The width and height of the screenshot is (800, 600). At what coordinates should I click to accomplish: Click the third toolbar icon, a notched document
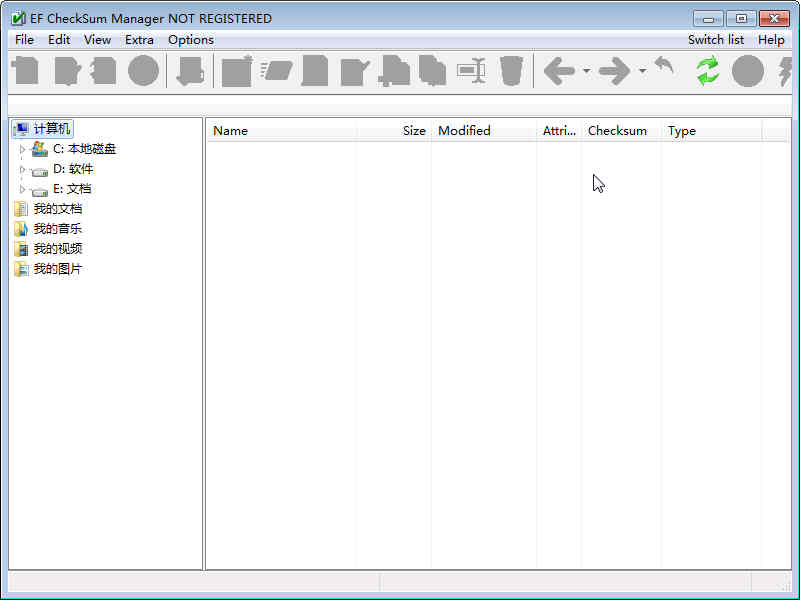point(104,70)
